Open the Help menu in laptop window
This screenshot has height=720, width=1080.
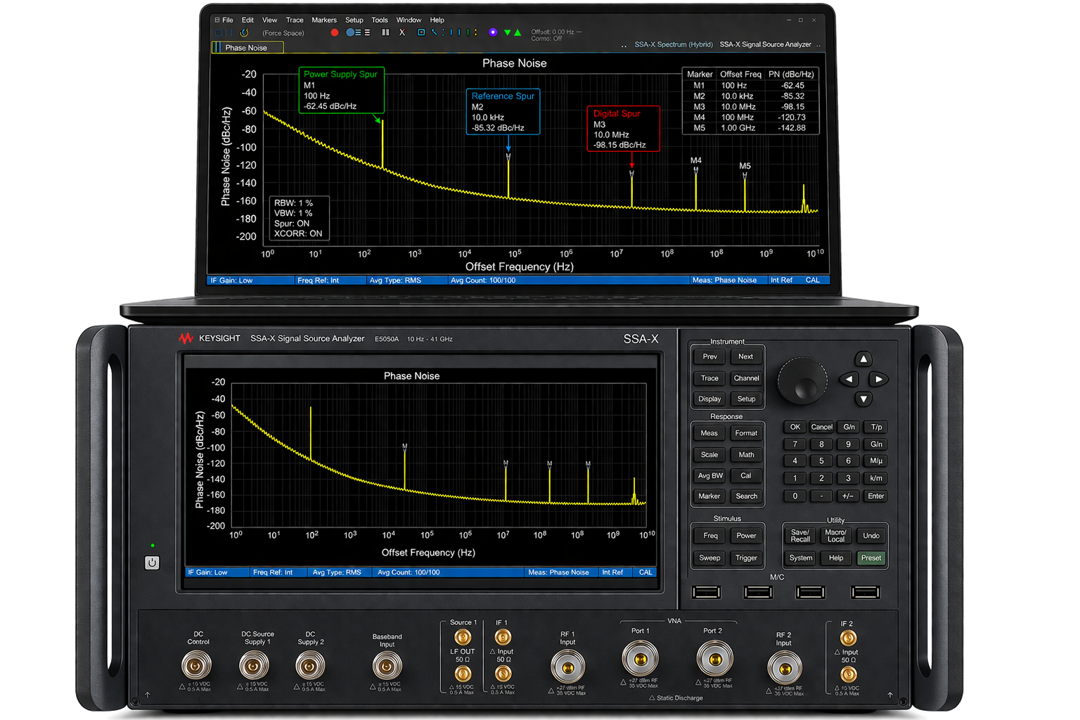pos(437,20)
